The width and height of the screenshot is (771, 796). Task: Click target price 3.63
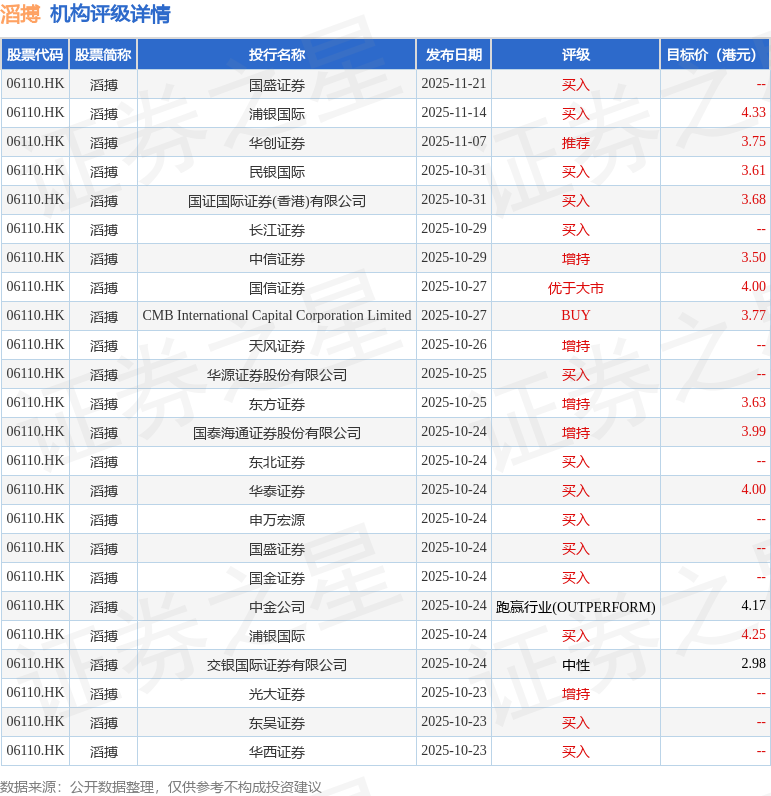coord(753,403)
